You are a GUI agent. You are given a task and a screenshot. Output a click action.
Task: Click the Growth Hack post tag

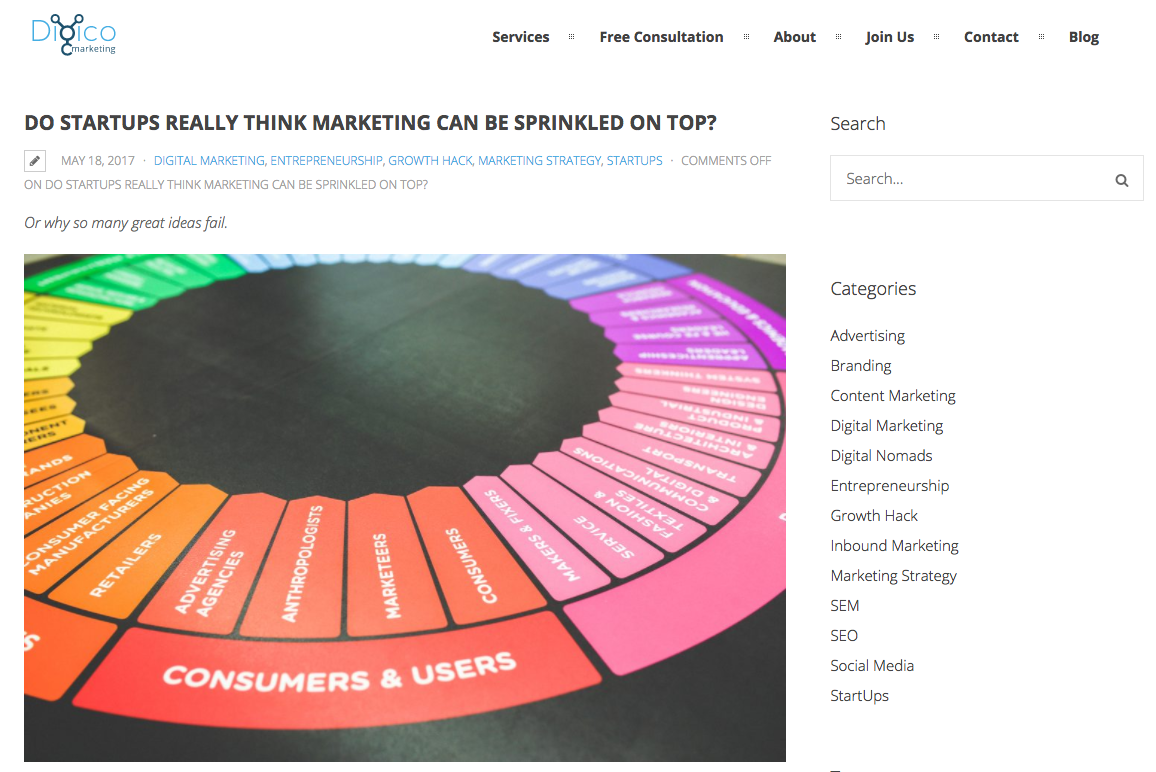(430, 160)
